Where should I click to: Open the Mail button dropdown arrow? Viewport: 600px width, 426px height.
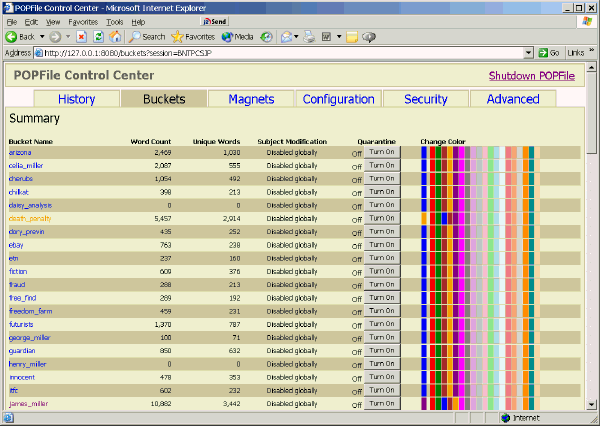296,37
